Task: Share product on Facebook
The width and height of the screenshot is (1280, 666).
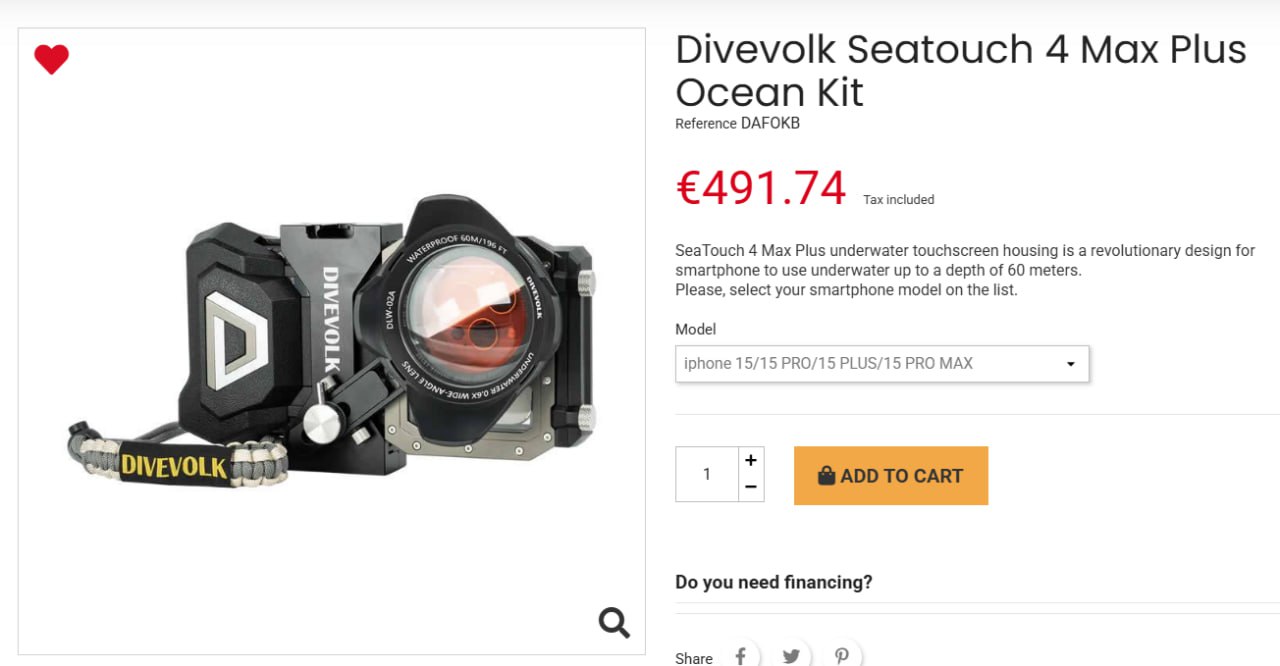Action: [740, 656]
